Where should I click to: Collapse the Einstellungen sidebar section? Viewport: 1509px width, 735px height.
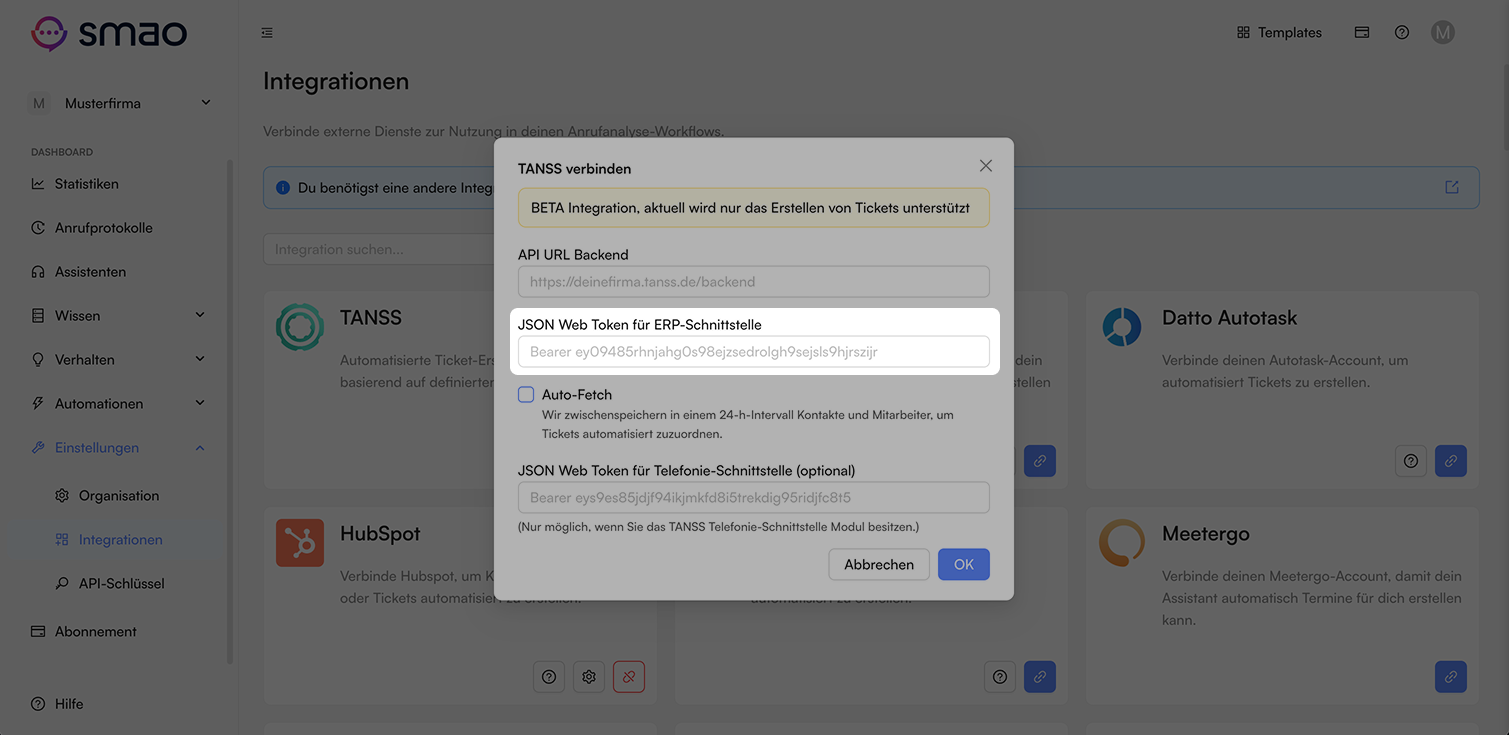[120, 448]
